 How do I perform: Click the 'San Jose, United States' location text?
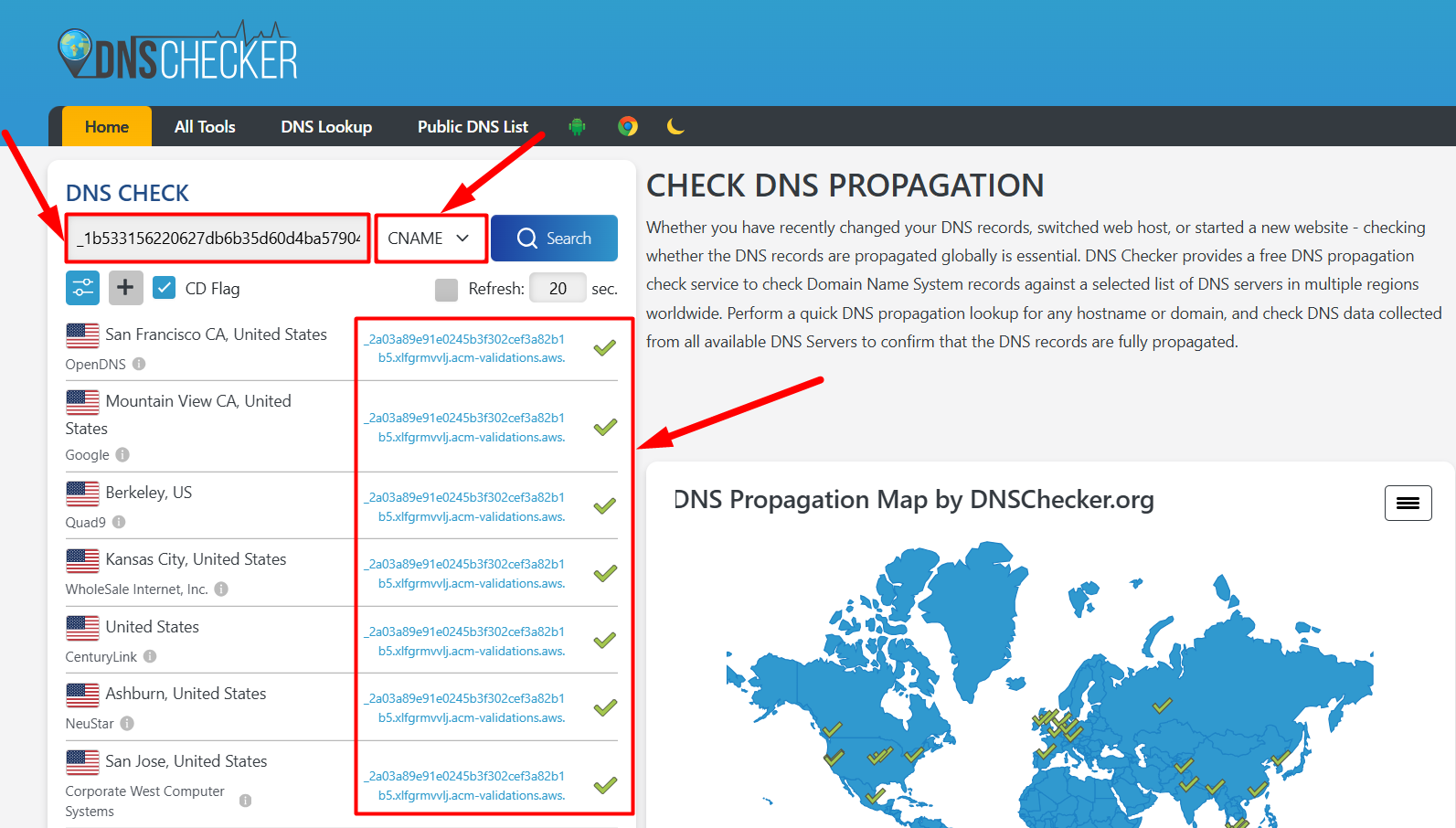(186, 761)
